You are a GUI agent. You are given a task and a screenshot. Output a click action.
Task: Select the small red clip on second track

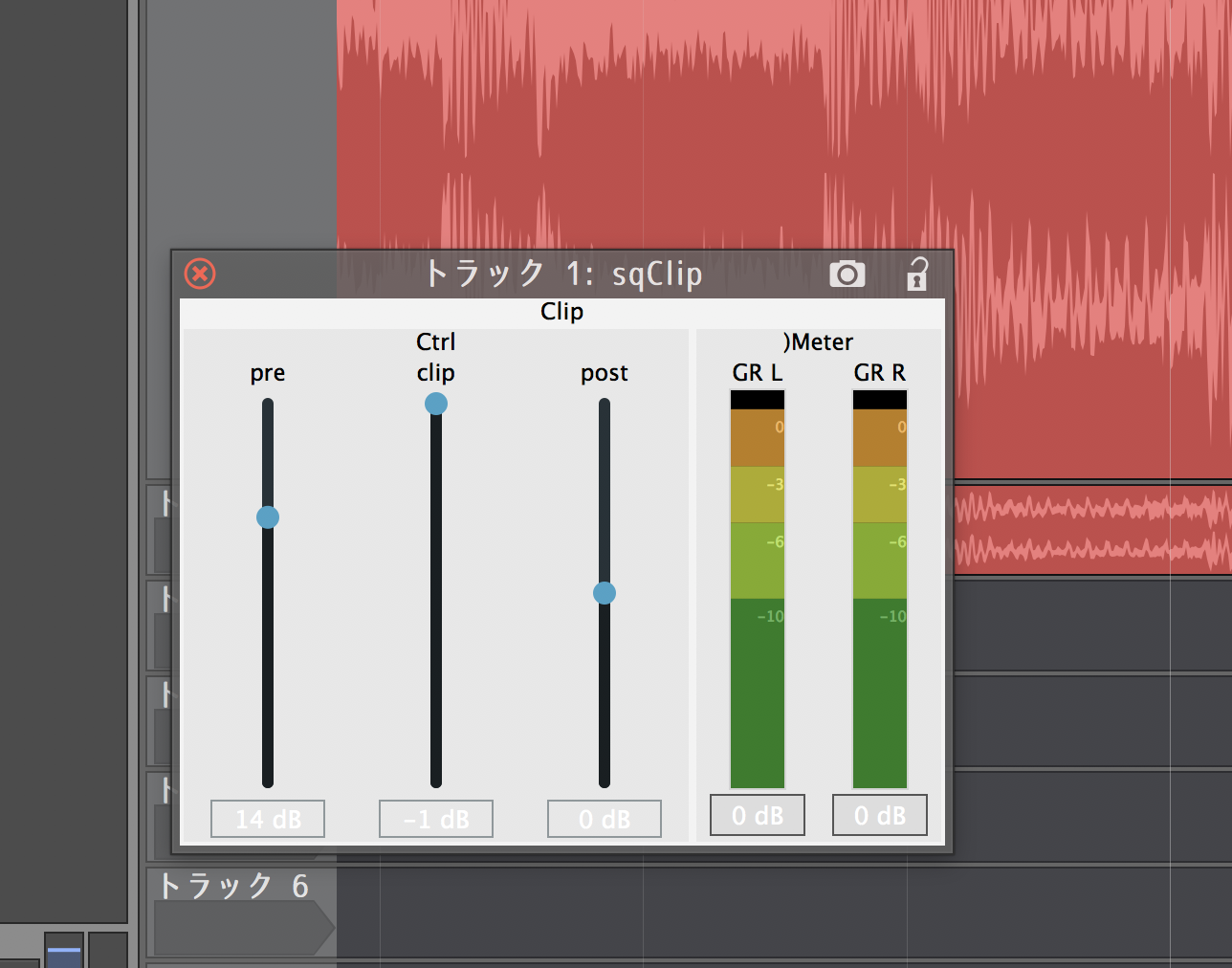coord(1092,530)
